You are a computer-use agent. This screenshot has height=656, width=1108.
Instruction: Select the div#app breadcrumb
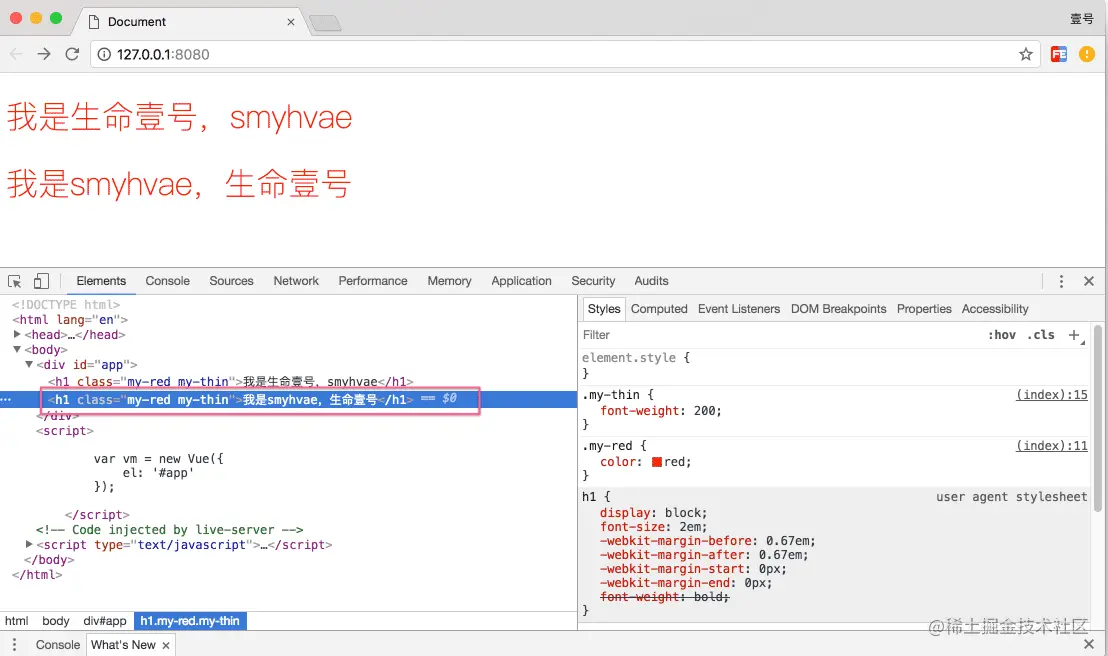pyautogui.click(x=105, y=621)
